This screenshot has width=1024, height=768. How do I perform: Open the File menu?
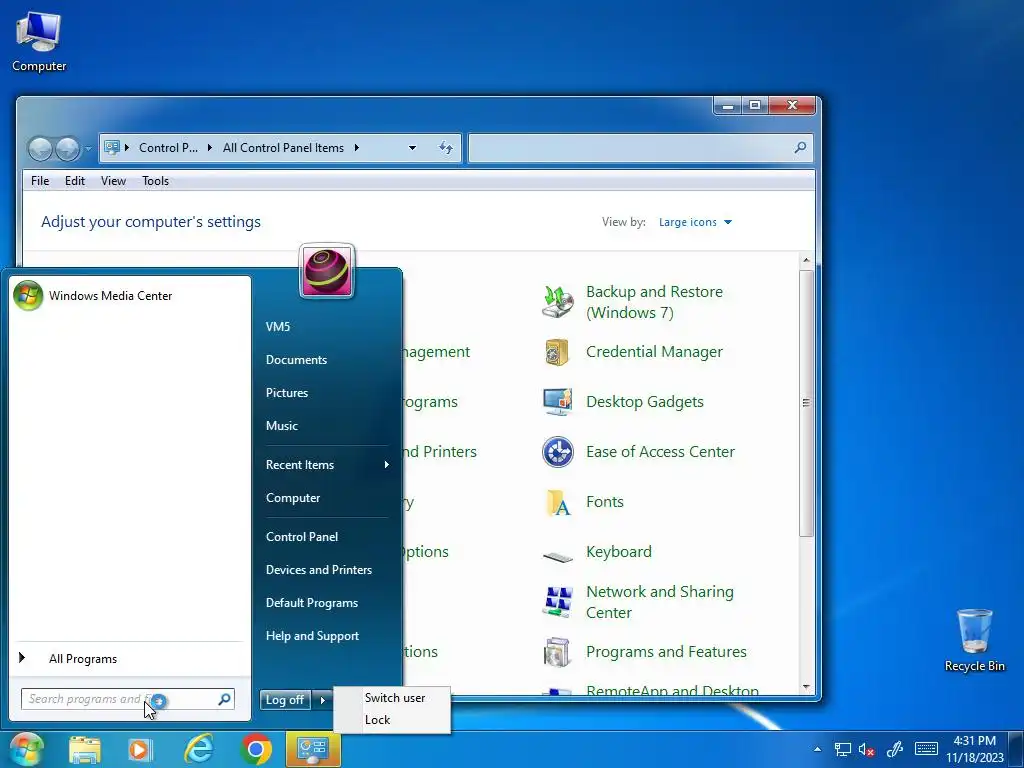click(x=40, y=181)
